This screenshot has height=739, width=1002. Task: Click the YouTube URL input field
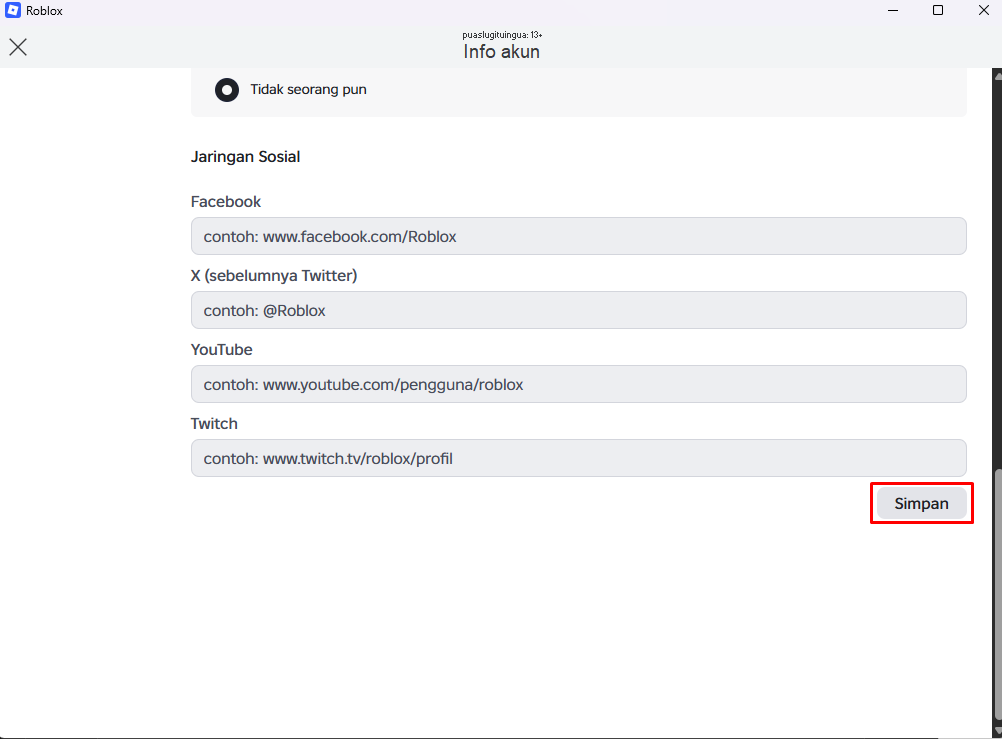(x=578, y=384)
